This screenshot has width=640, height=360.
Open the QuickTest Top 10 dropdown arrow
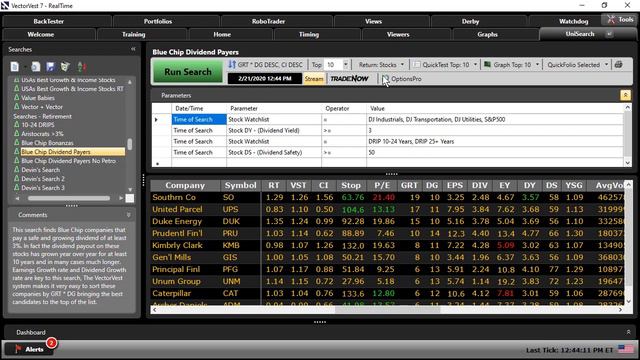tap(475, 64)
